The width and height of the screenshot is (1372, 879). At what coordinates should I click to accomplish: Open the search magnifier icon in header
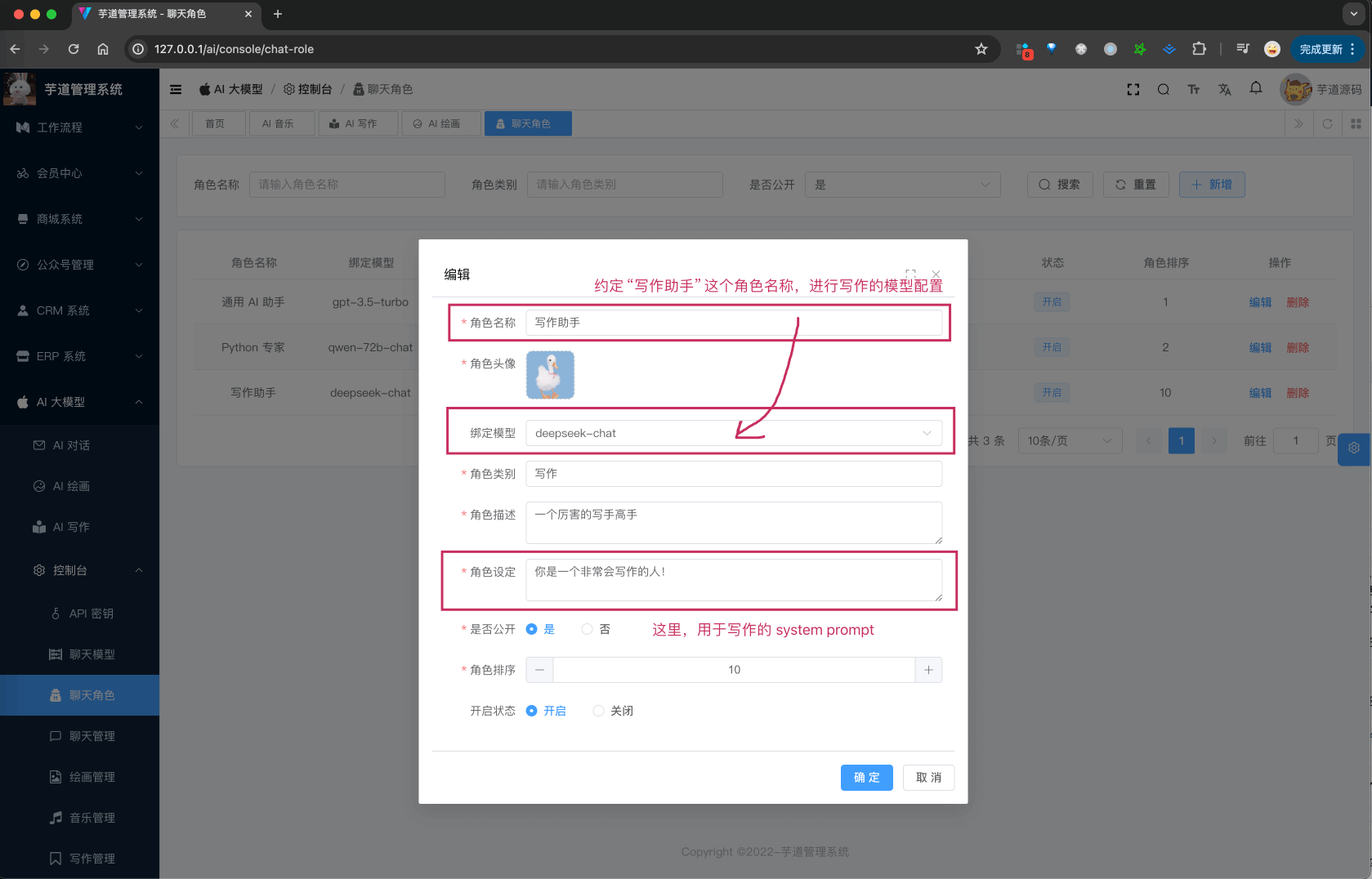[x=1163, y=90]
